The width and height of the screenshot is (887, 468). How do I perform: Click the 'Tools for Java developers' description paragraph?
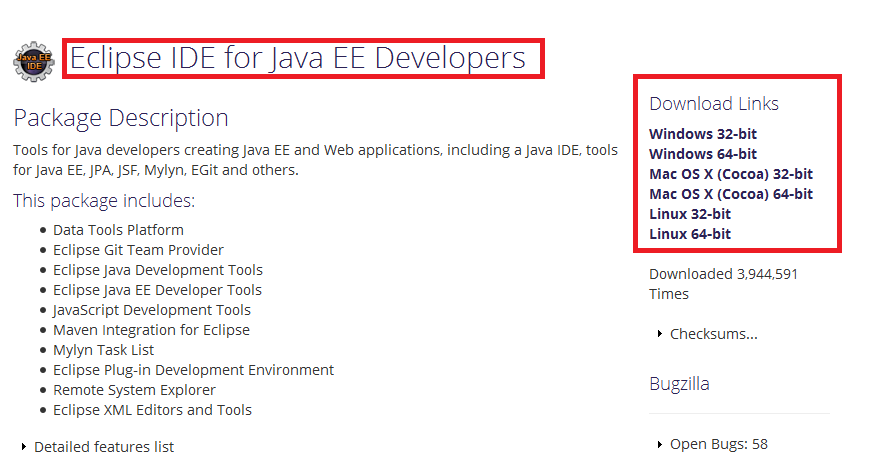tap(315, 160)
